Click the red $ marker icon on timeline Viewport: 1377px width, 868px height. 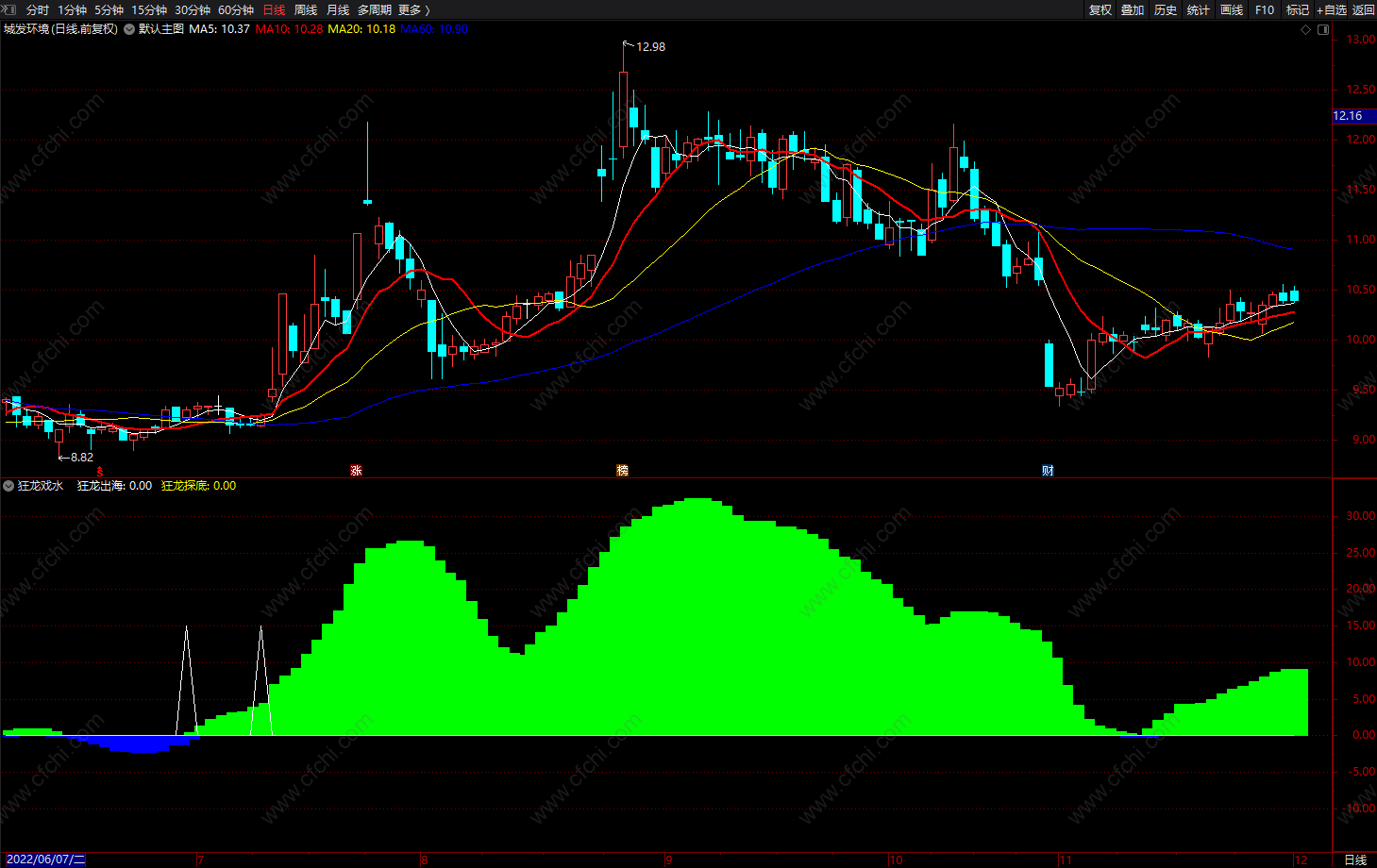100,471
